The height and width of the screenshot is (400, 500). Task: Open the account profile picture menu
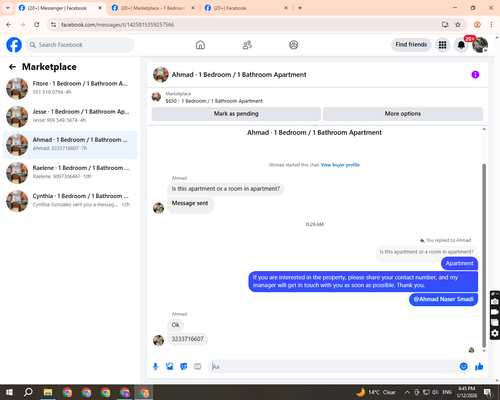pos(480,45)
